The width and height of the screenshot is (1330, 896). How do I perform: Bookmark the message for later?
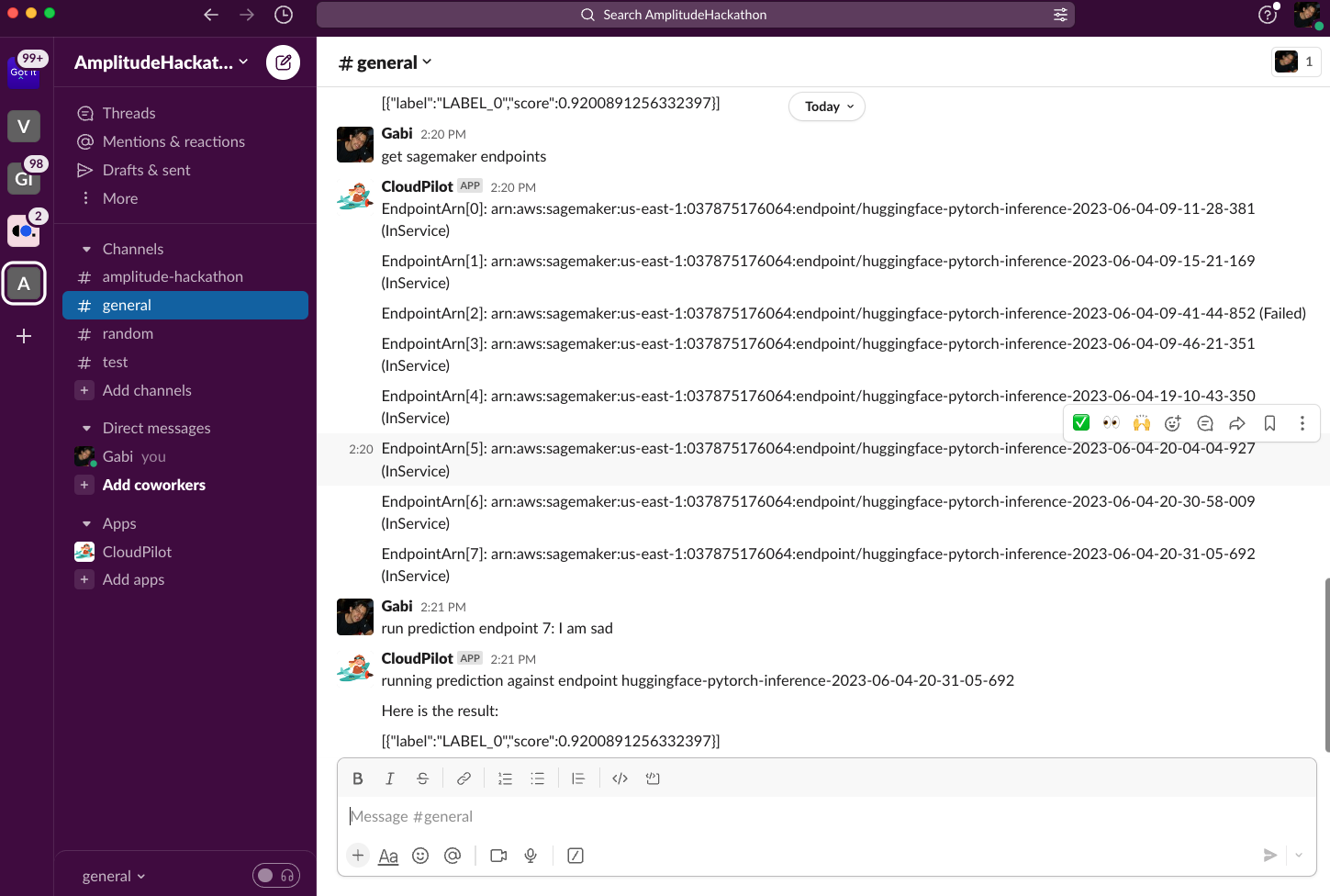coord(1269,423)
